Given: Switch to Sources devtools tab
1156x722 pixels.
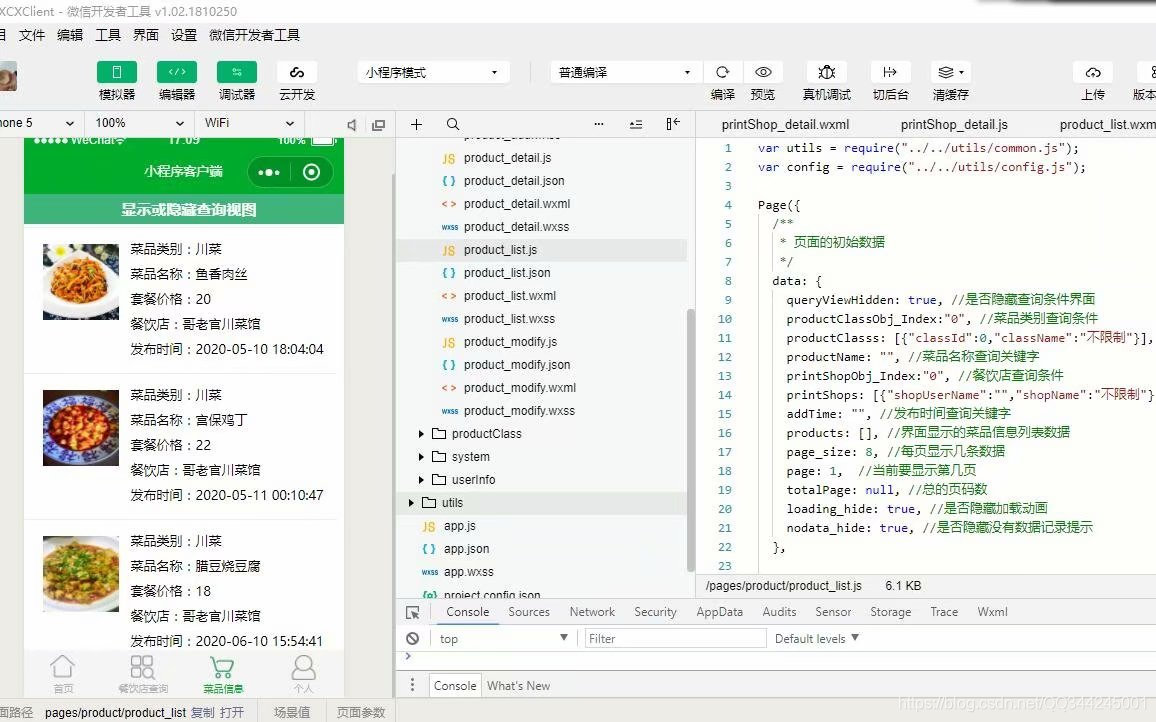Looking at the screenshot, I should 529,612.
